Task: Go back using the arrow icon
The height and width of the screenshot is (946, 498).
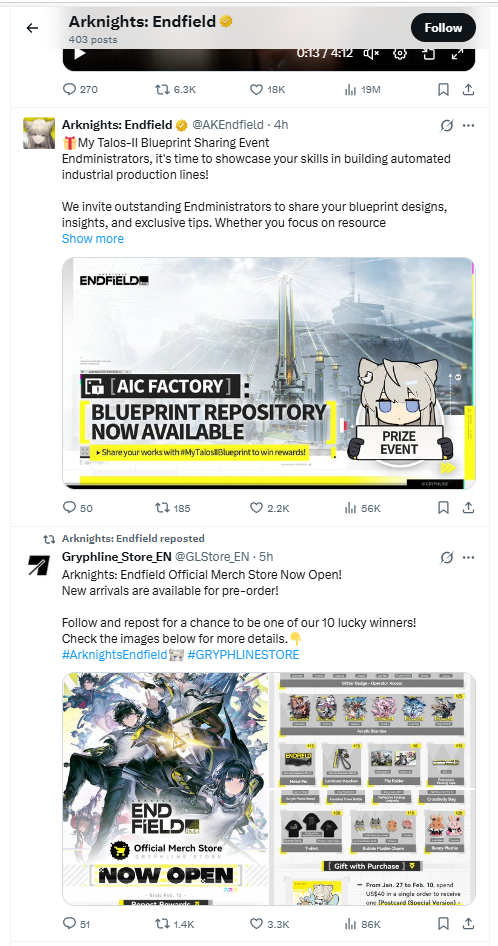Action: 32,28
